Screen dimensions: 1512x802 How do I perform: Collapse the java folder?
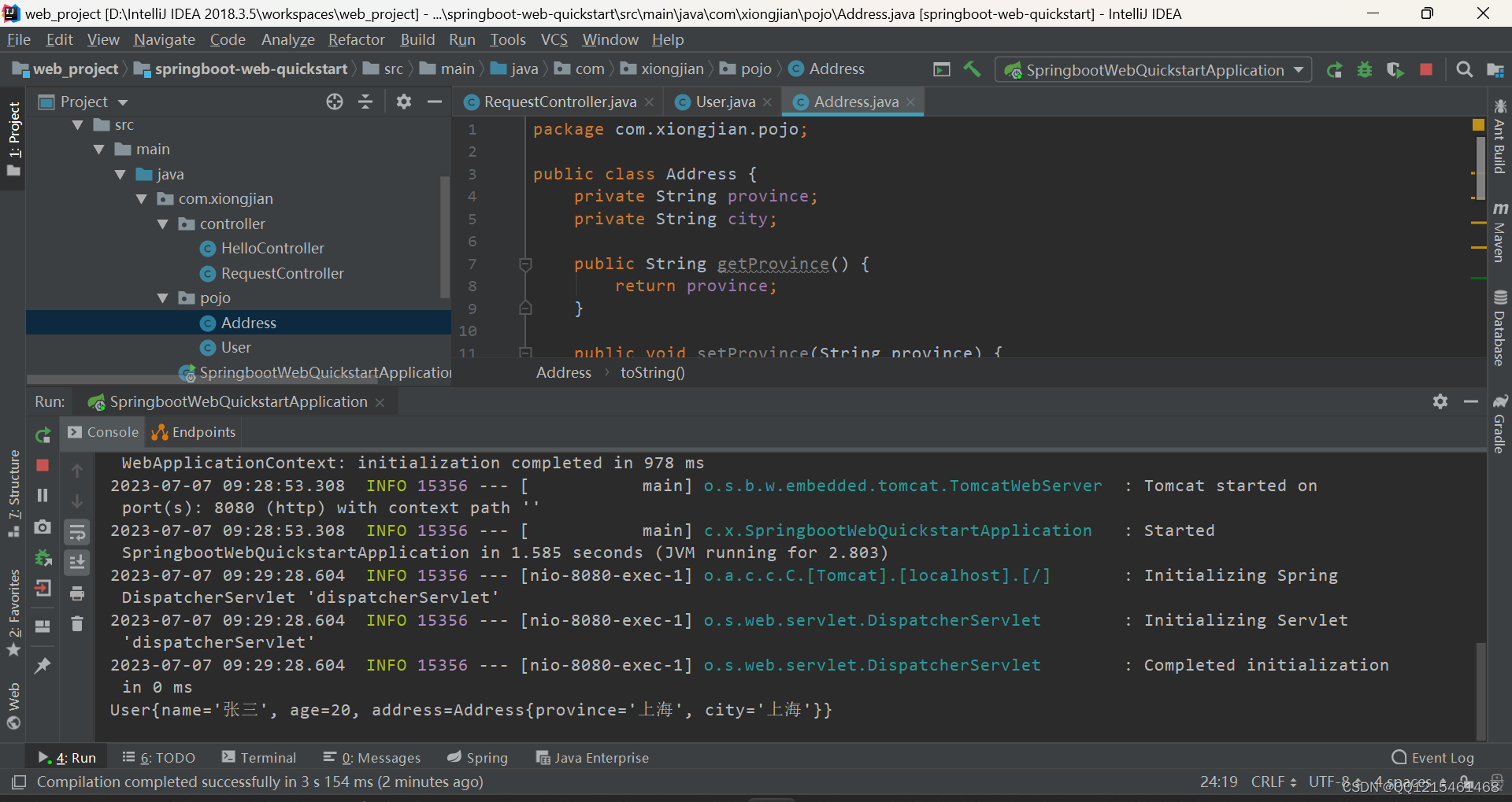(120, 175)
